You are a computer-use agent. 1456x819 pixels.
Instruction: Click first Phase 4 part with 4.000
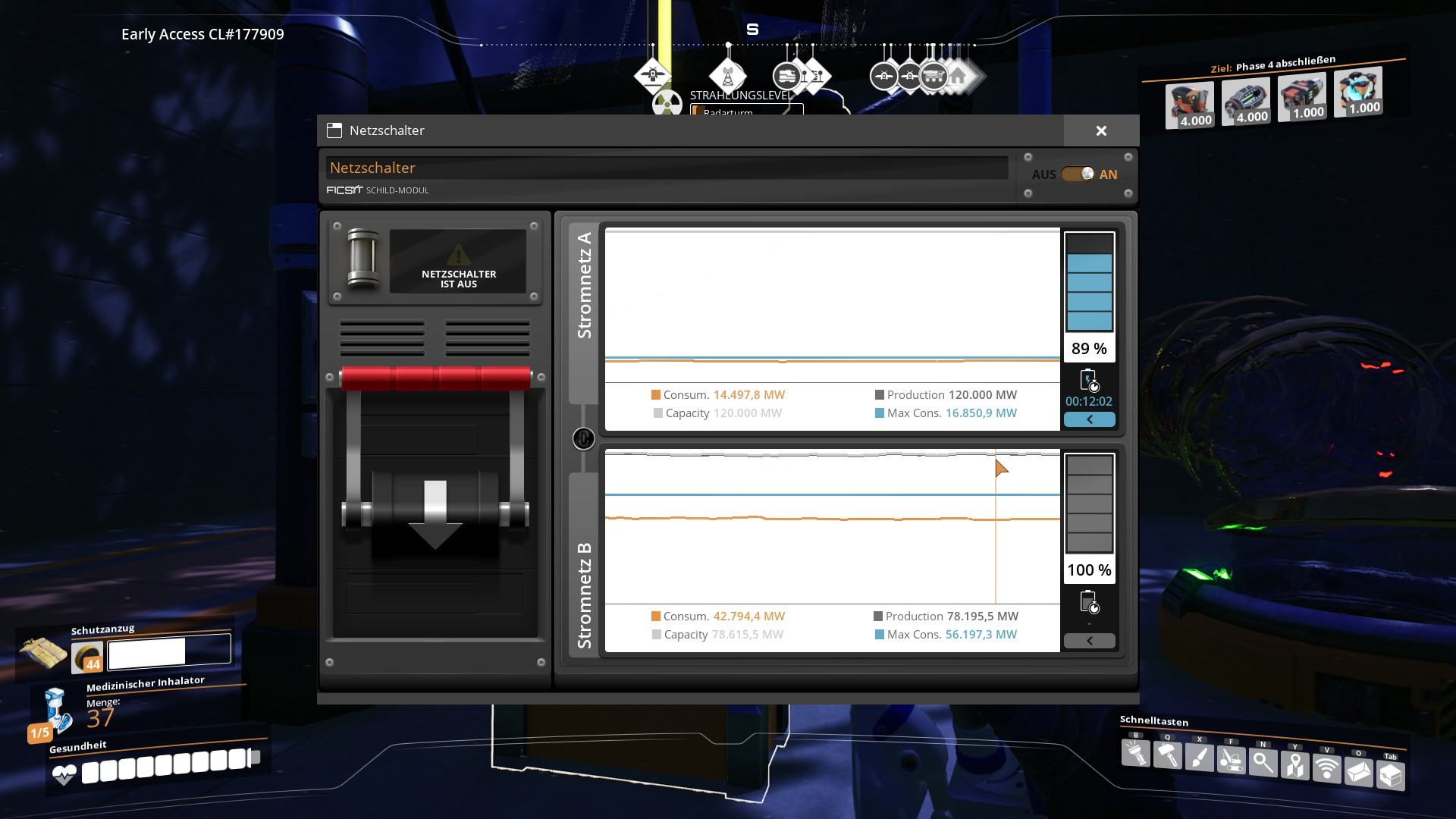1189,105
